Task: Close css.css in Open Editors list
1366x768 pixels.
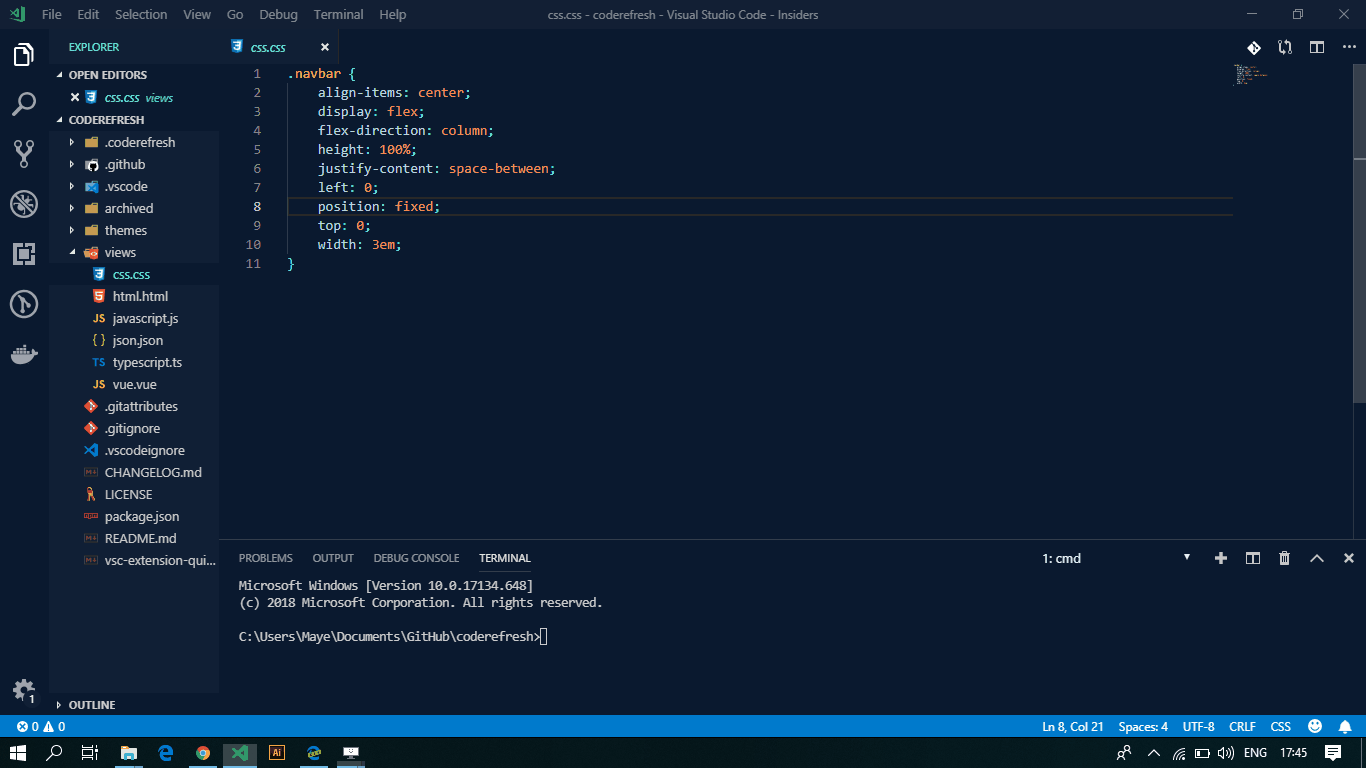Action: [x=75, y=97]
